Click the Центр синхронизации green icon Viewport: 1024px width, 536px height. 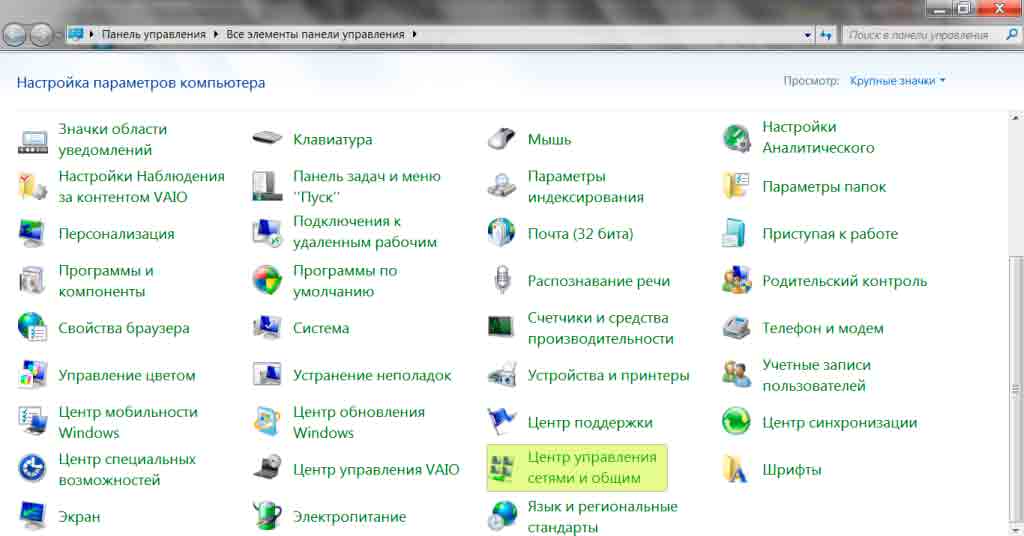pos(737,422)
